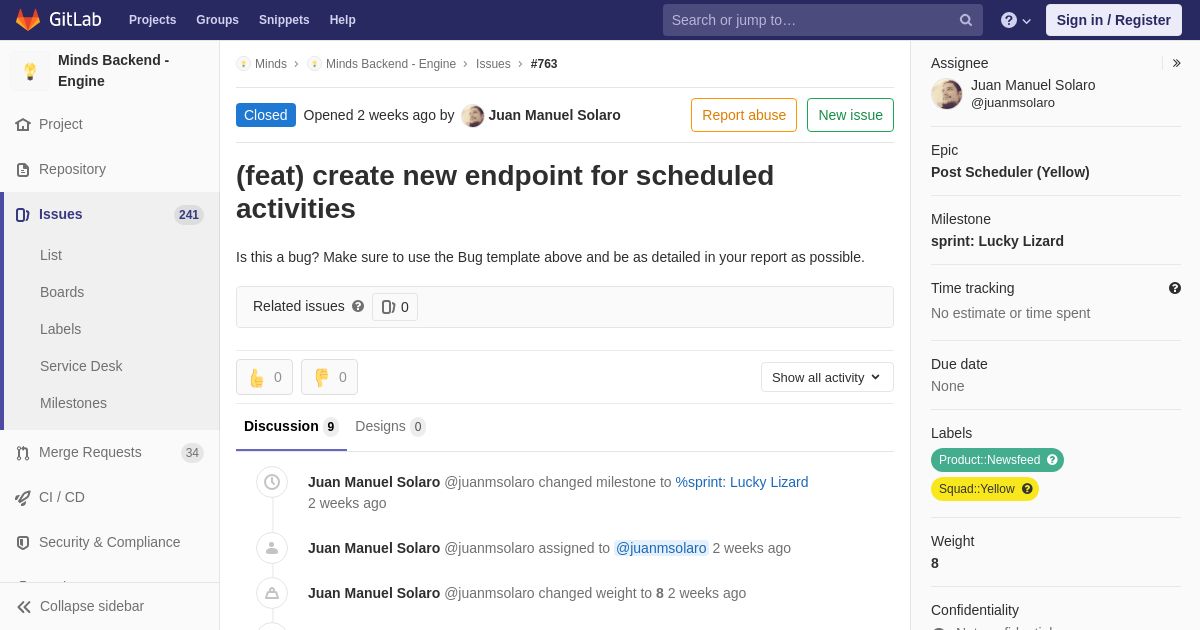Click the thumbs up reaction

point(264,377)
